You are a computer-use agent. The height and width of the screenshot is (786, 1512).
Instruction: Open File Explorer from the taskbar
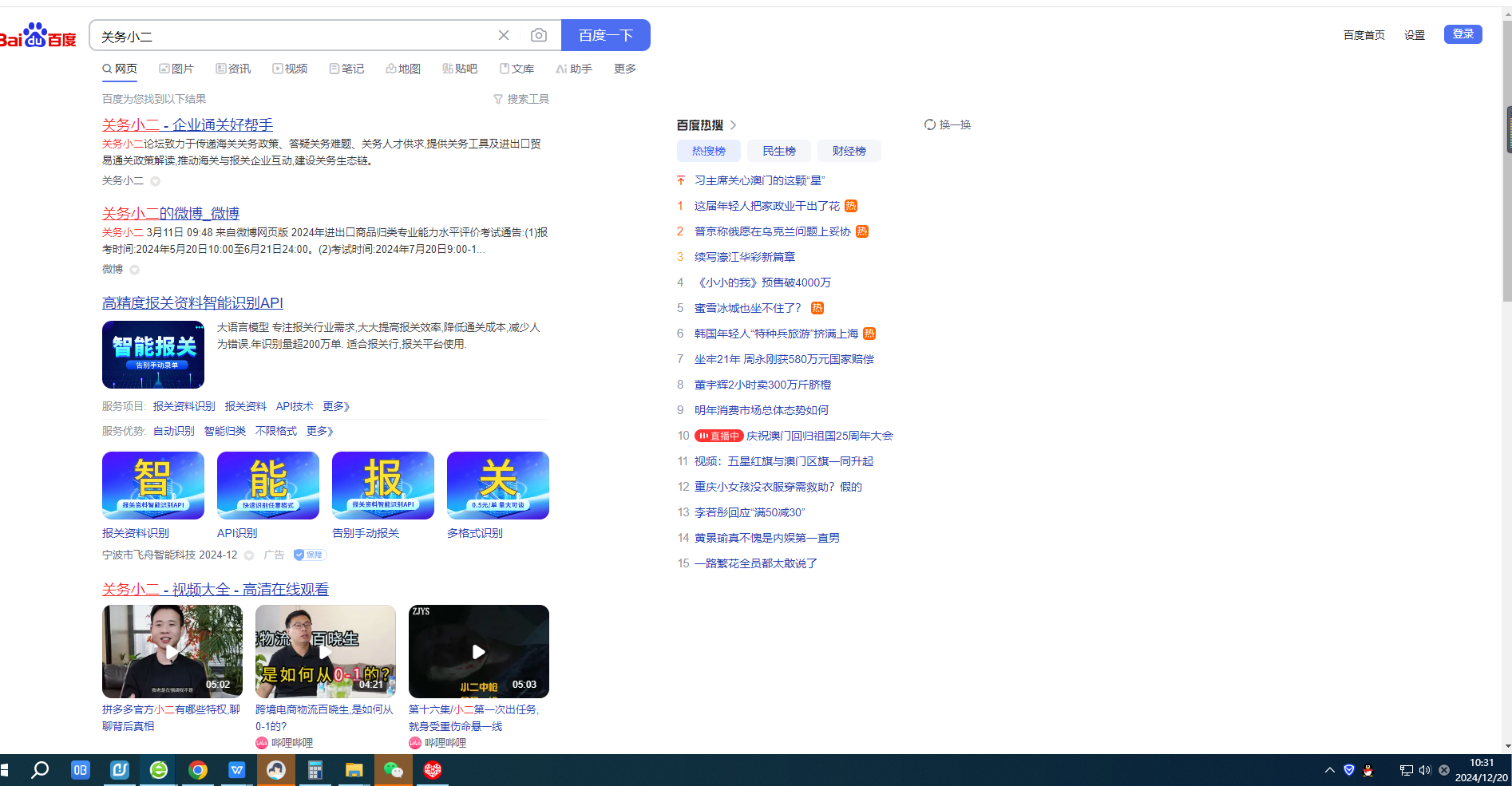tap(354, 770)
